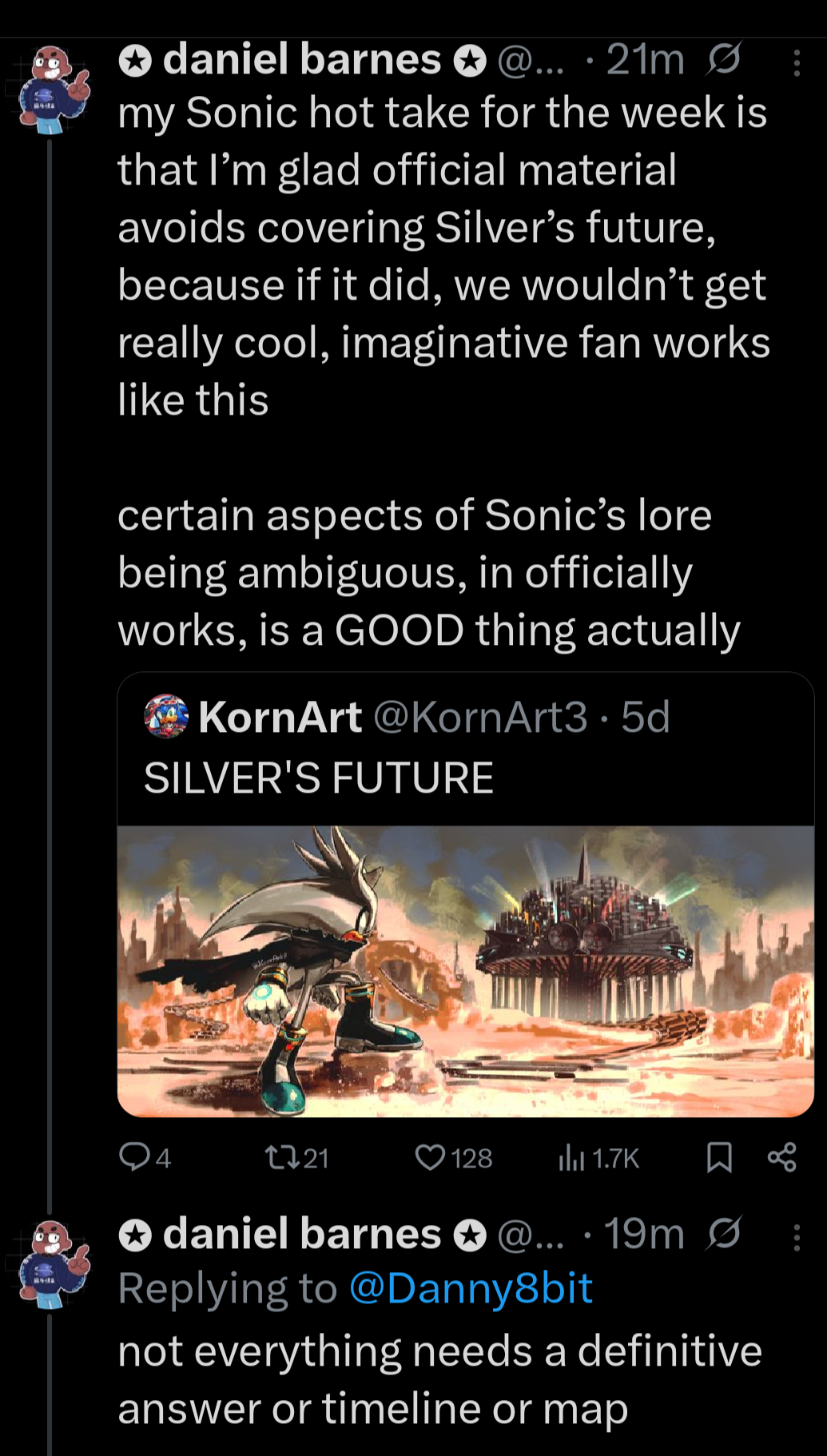Like the tweet with 128 likes
Screen dimensions: 827x1456
pyautogui.click(x=431, y=1157)
